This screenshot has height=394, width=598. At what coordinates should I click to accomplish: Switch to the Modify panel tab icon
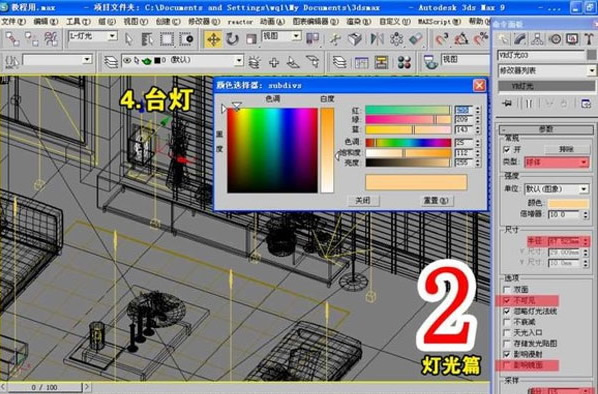click(520, 39)
